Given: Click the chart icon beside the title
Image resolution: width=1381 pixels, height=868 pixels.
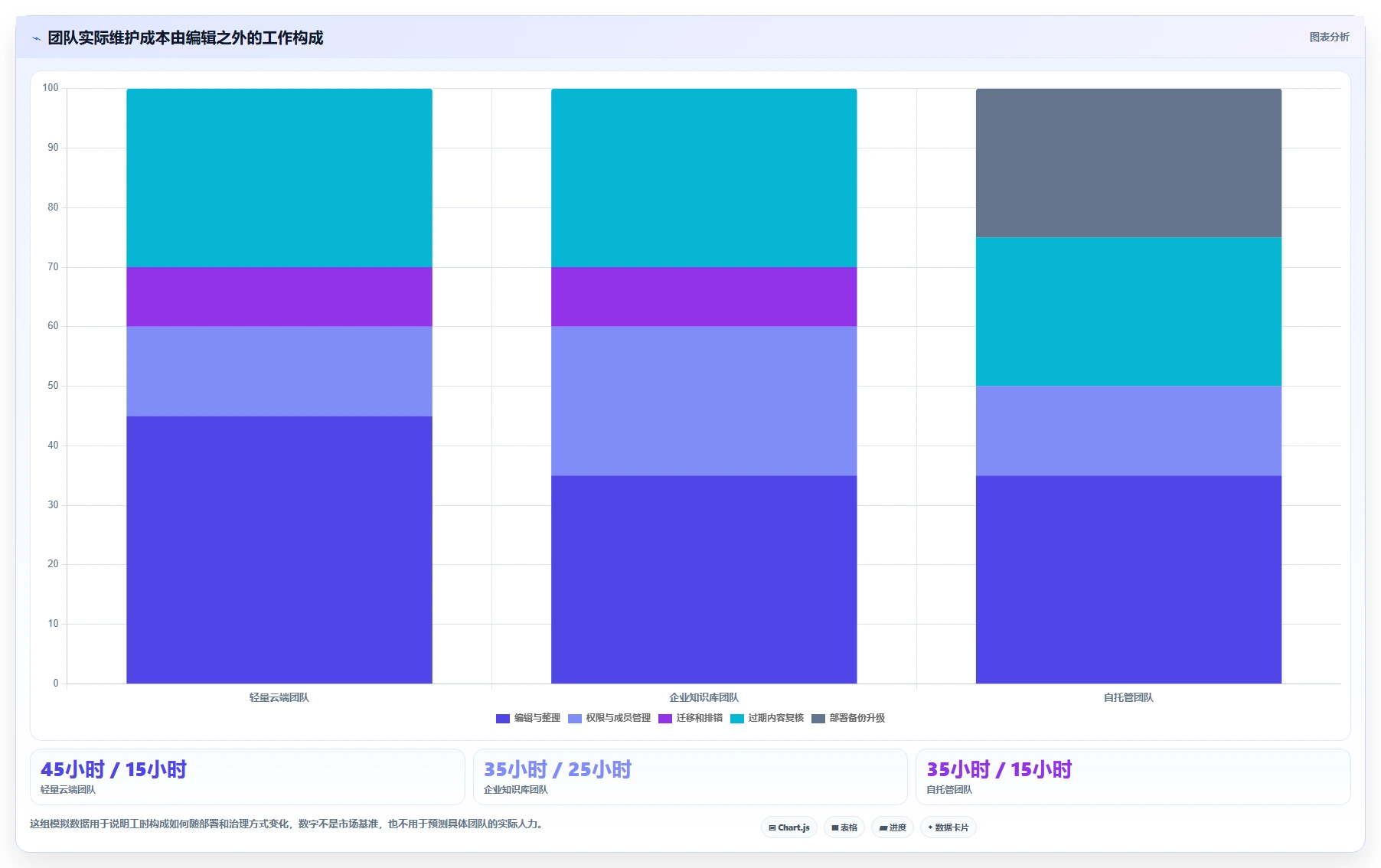Looking at the screenshot, I should click(x=36, y=38).
